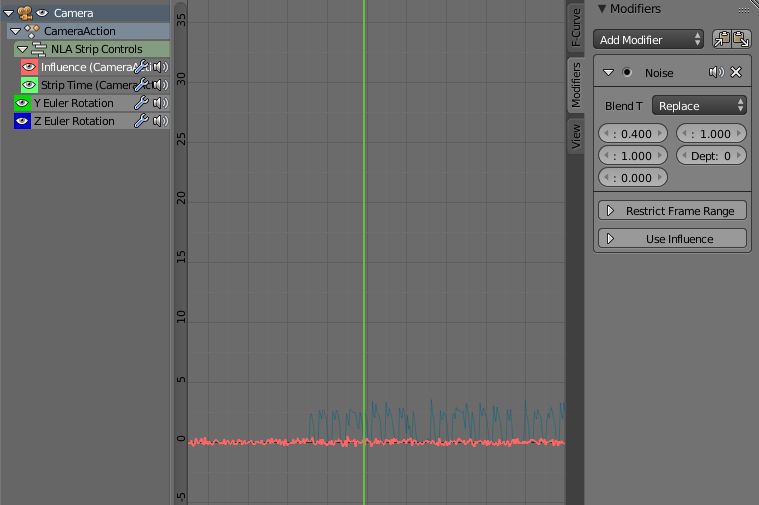
Task: Collapse the Camera tree triangle
Action: (x=9, y=13)
